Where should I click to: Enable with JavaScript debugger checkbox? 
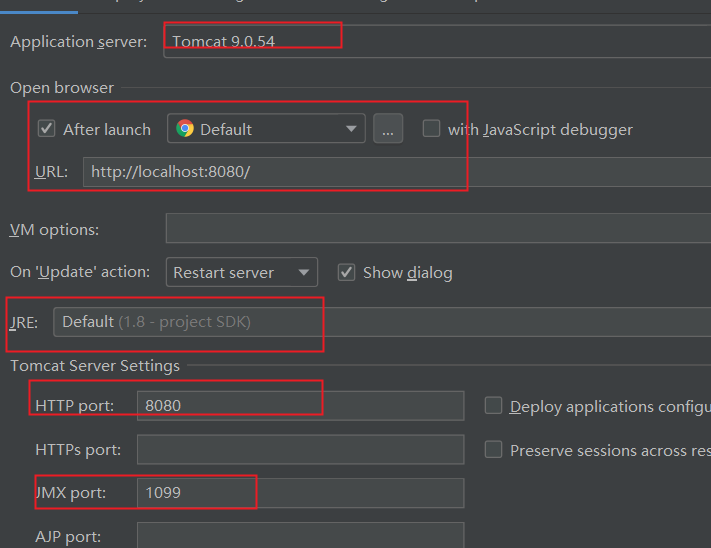coord(431,128)
